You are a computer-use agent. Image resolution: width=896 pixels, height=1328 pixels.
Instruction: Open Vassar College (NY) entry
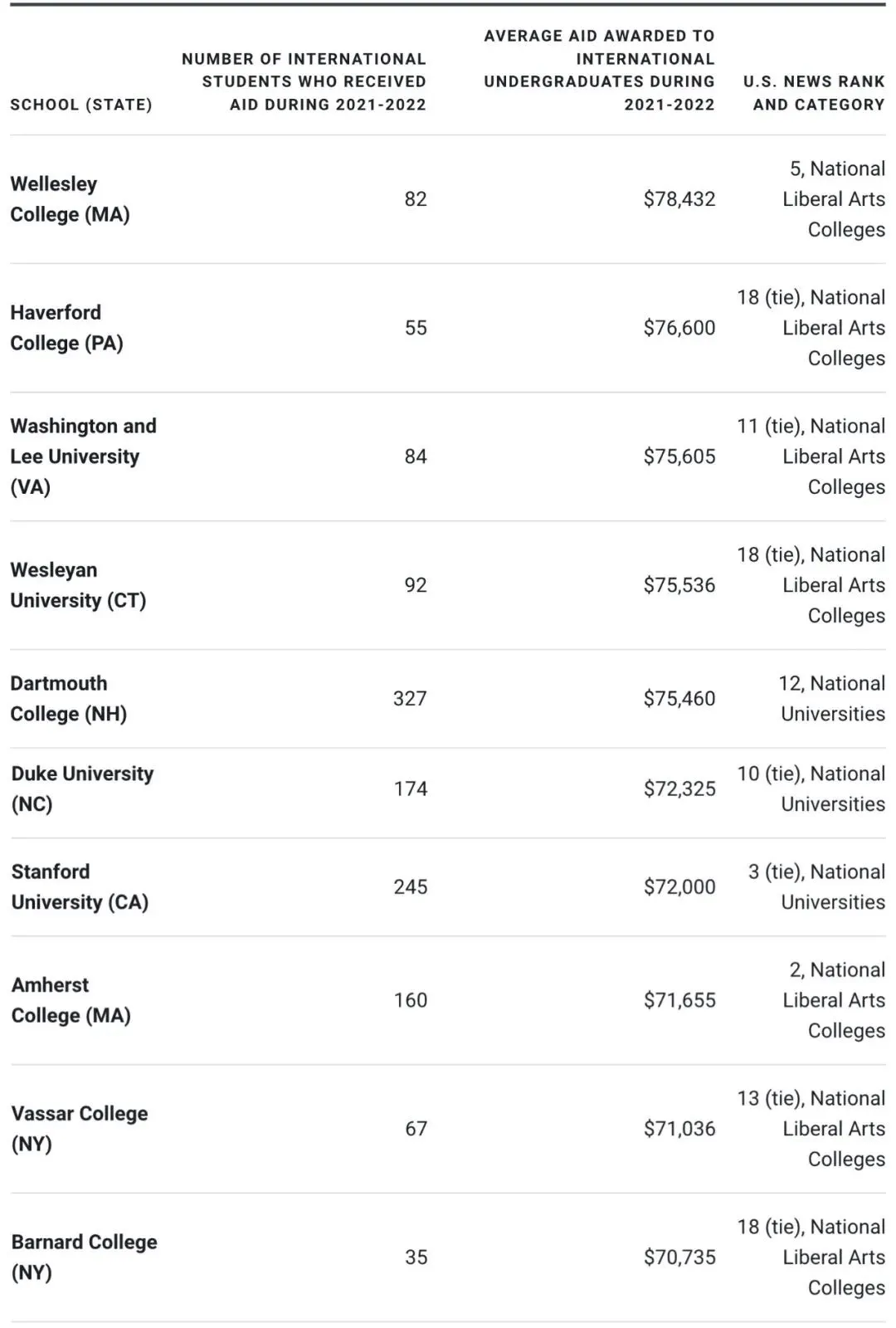(80, 1129)
